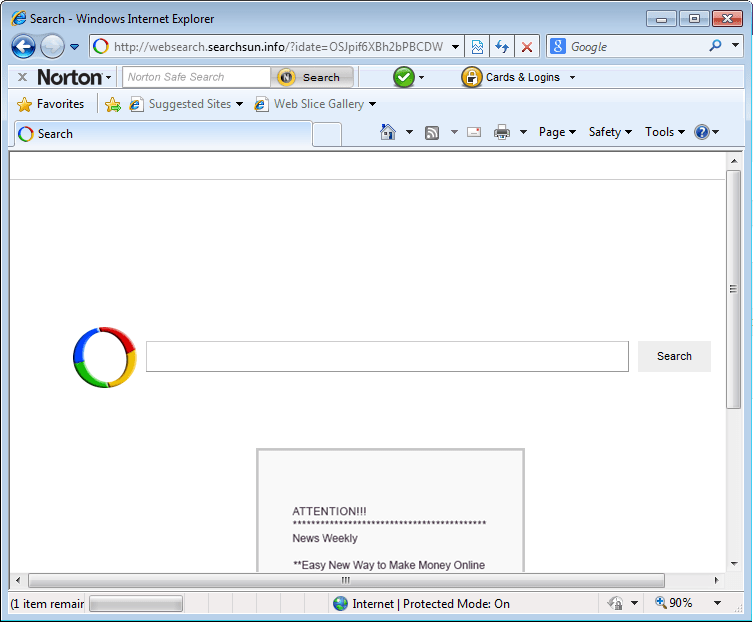Expand the zoom level dropdown arrow
Screen dimensions: 753x622
[x=717, y=603]
